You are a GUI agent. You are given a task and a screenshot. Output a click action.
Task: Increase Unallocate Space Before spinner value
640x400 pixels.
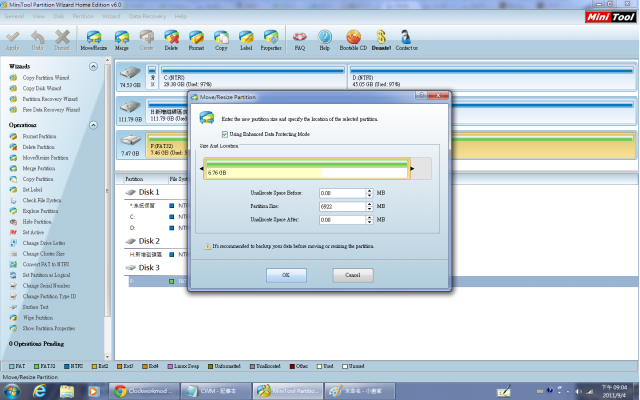click(369, 191)
